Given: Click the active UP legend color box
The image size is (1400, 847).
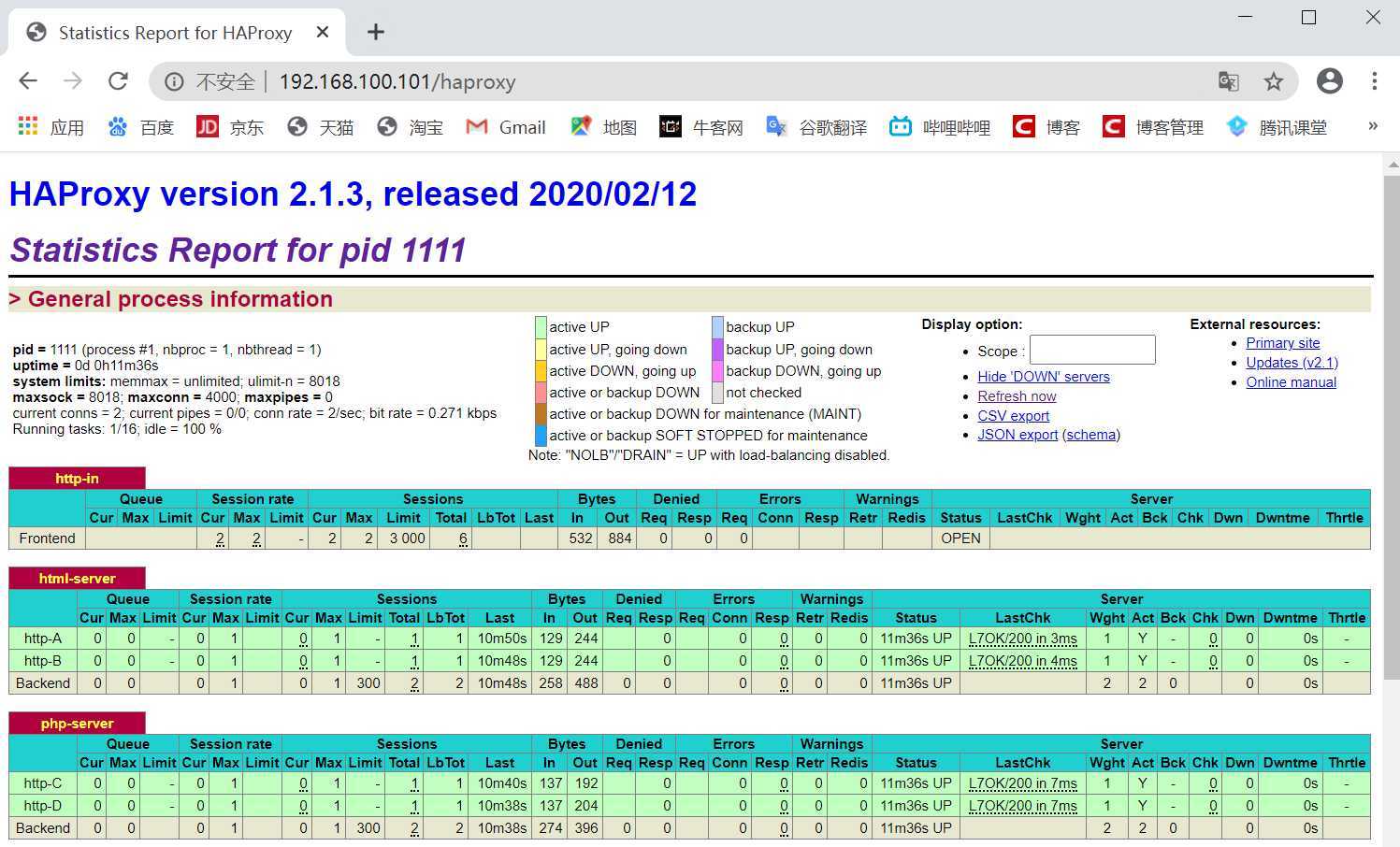Looking at the screenshot, I should tap(541, 327).
